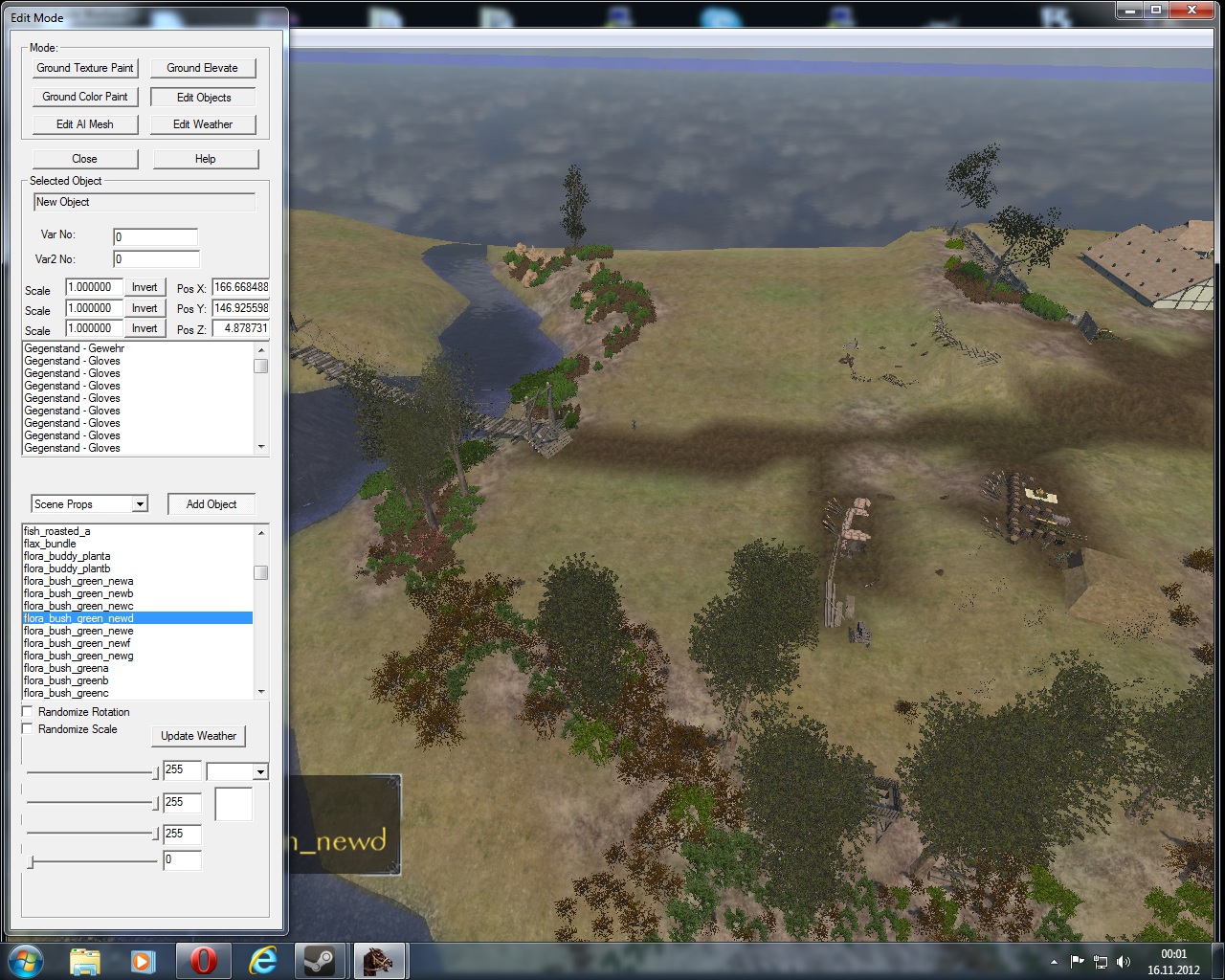Click the bottom slider handle at 0
The height and width of the screenshot is (980, 1225).
pos(31,862)
